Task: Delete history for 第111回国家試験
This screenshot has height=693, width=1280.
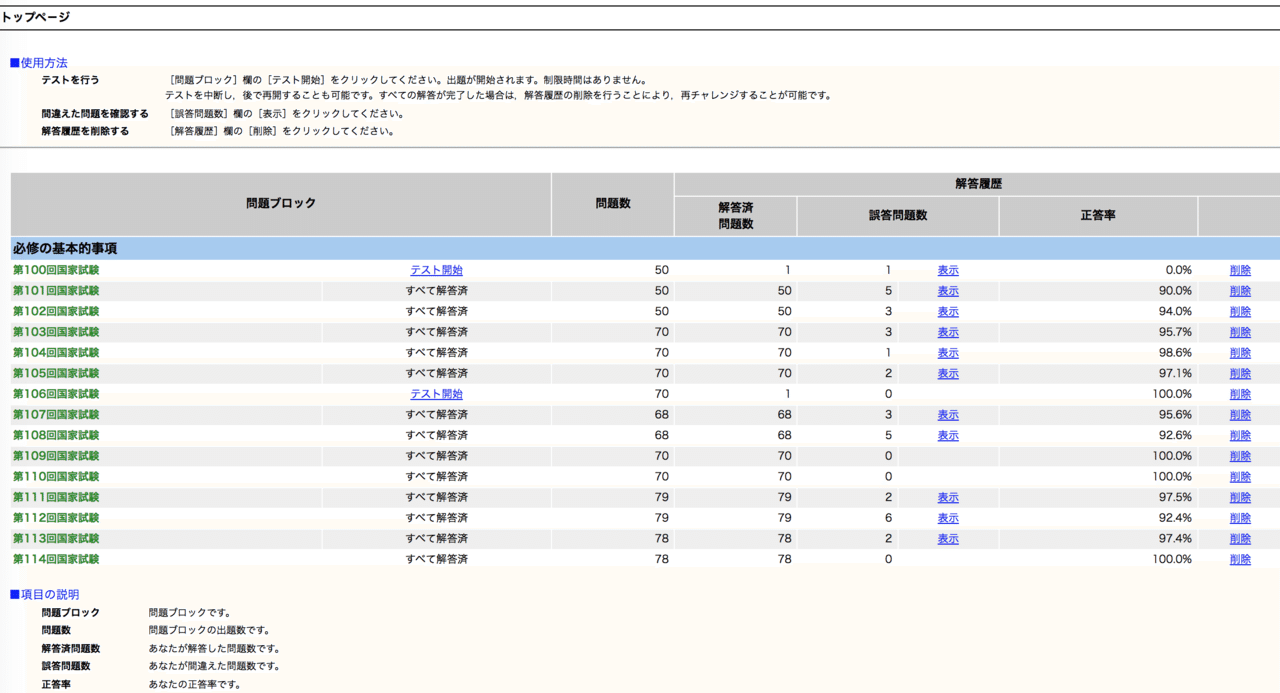Action: pyautogui.click(x=1240, y=497)
